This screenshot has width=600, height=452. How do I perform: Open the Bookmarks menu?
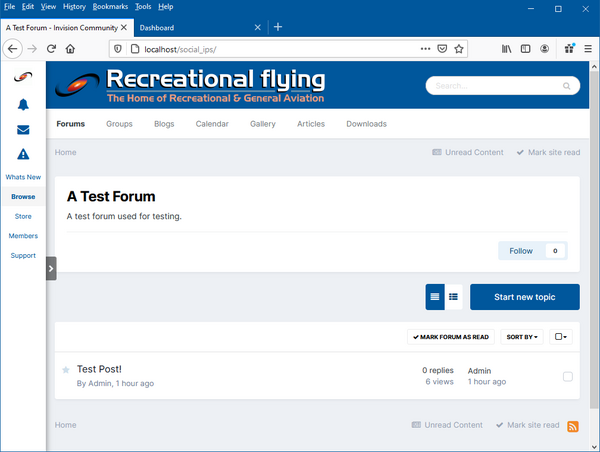tap(110, 6)
